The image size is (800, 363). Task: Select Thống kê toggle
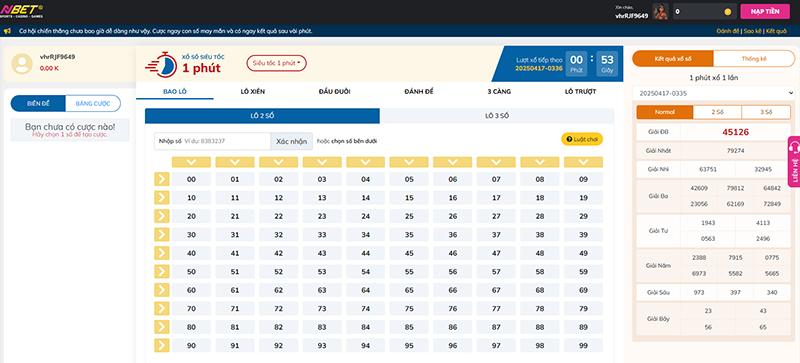[754, 59]
